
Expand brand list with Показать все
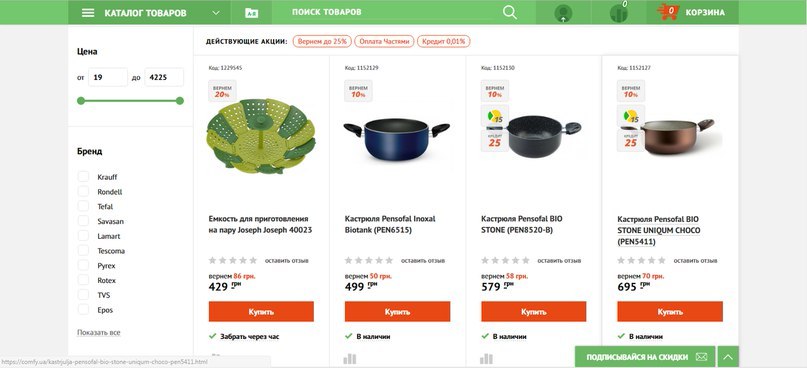(99, 332)
